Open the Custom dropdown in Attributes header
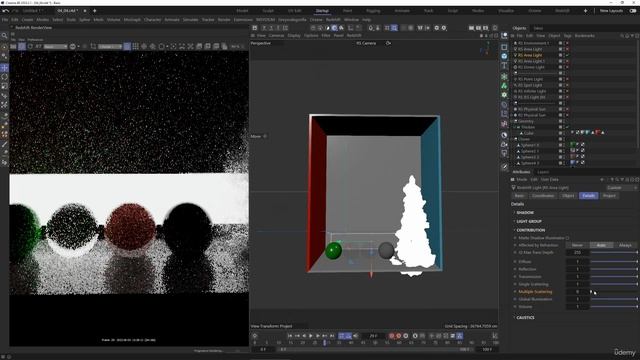Image resolution: width=640 pixels, height=360 pixels. click(621, 188)
